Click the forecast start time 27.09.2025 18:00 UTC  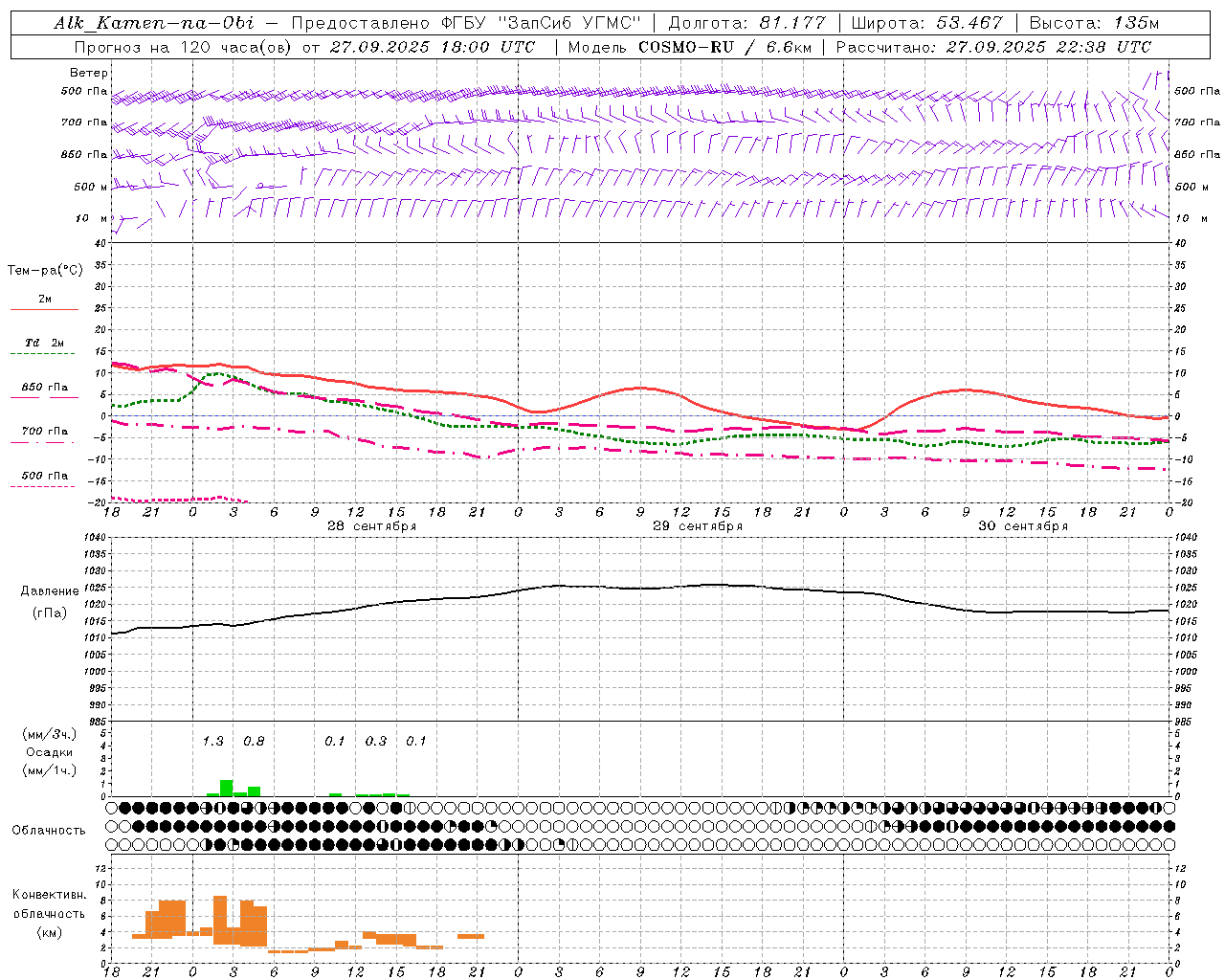point(433,47)
